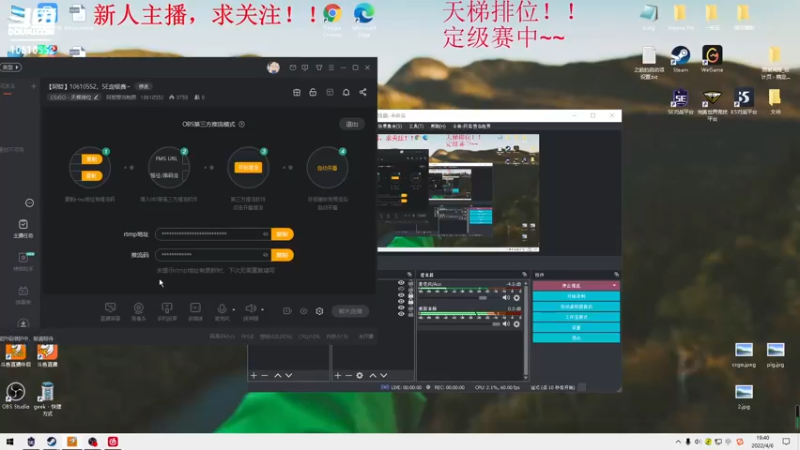
Task: Click the share icon in Douyu streamer header
Action: tap(363, 92)
